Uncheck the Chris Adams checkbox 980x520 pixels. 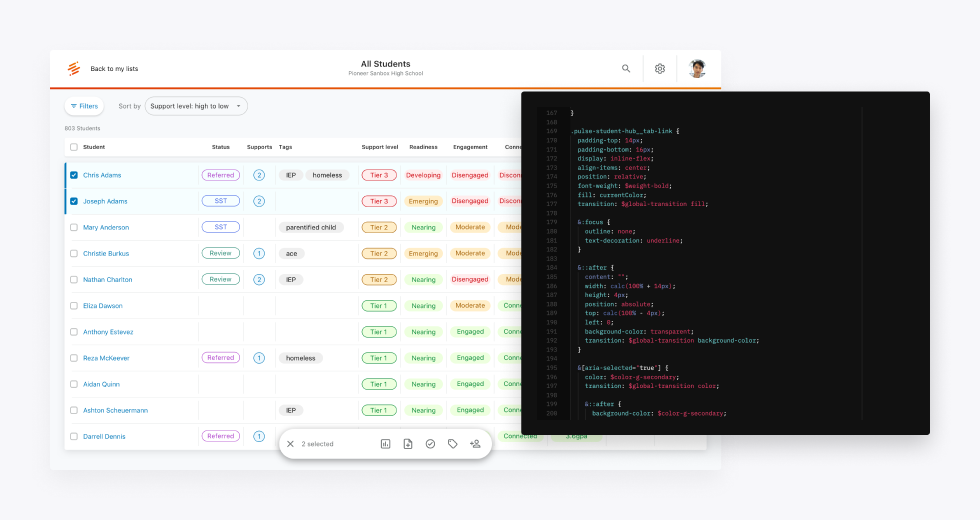point(74,175)
